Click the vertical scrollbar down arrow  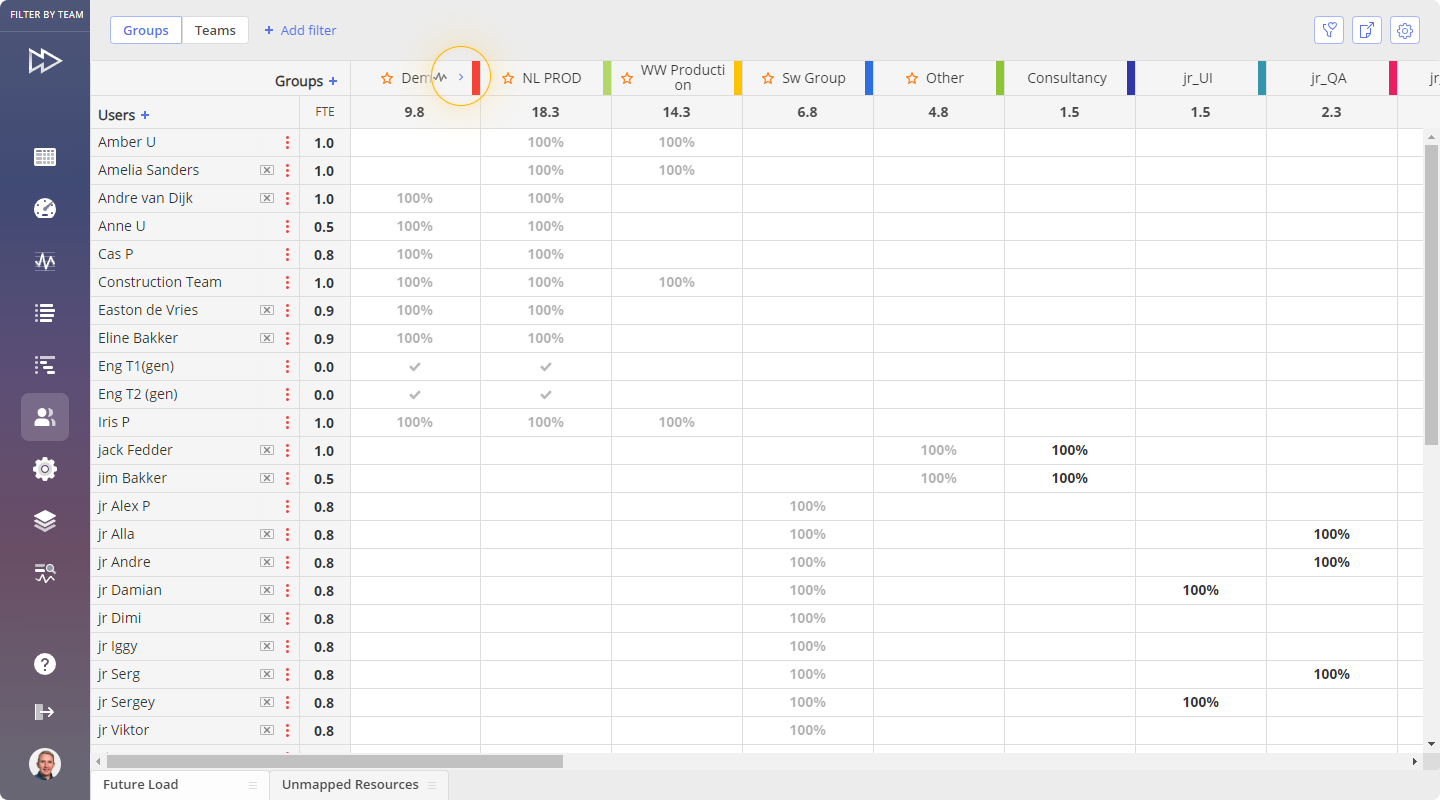tap(1431, 743)
